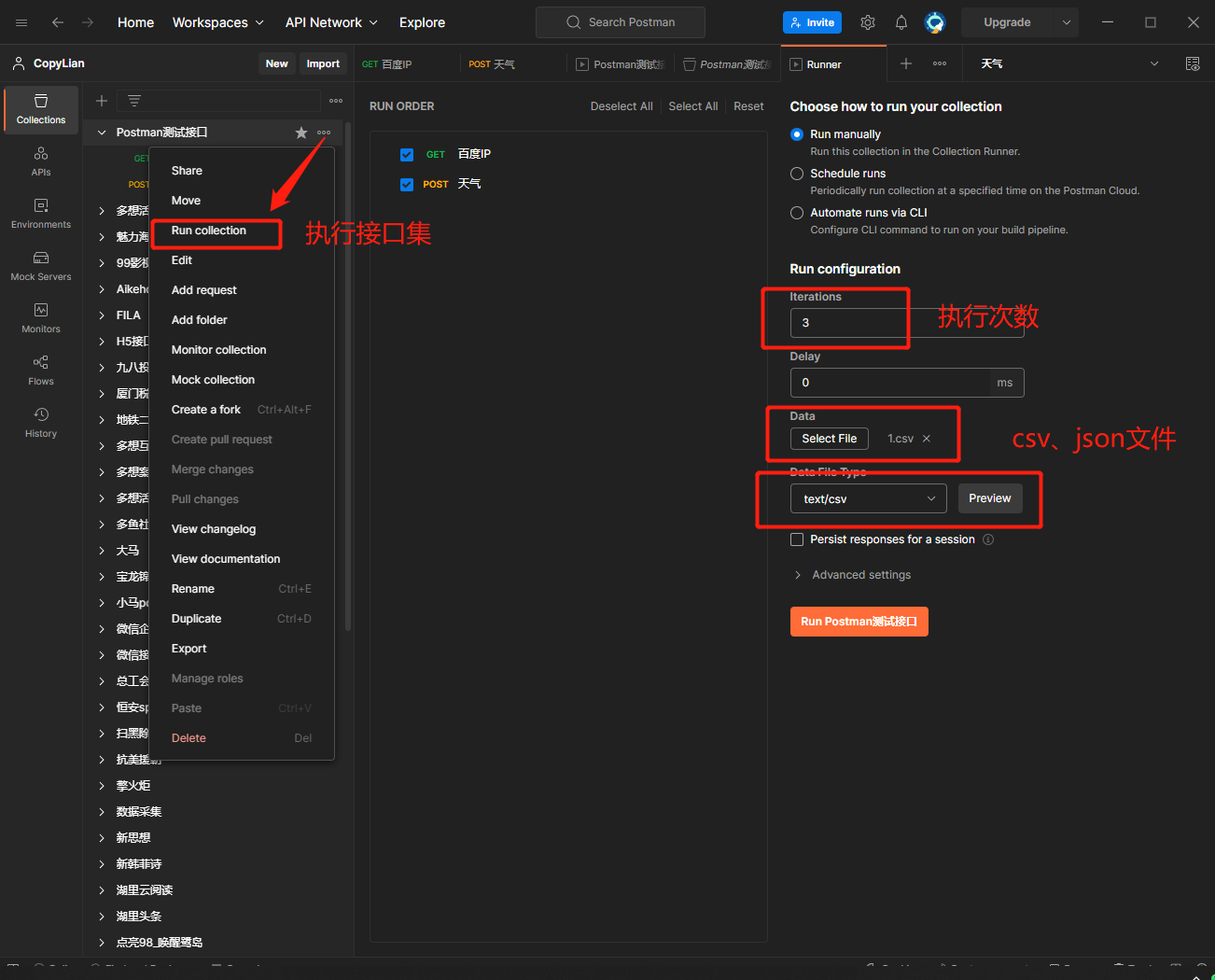Click Deselect All in run order
1215x980 pixels.
(621, 106)
